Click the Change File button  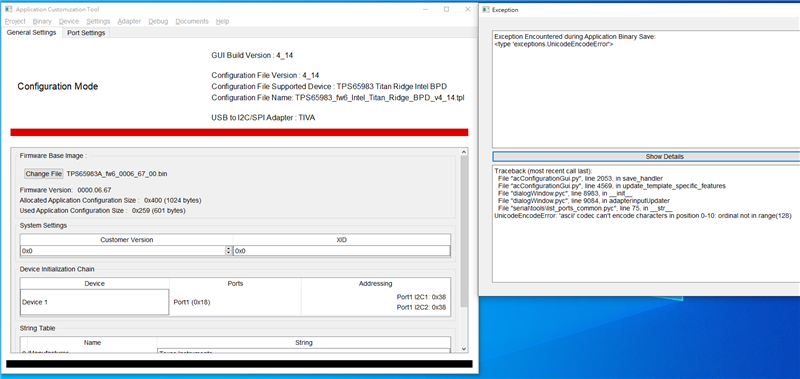[44, 174]
